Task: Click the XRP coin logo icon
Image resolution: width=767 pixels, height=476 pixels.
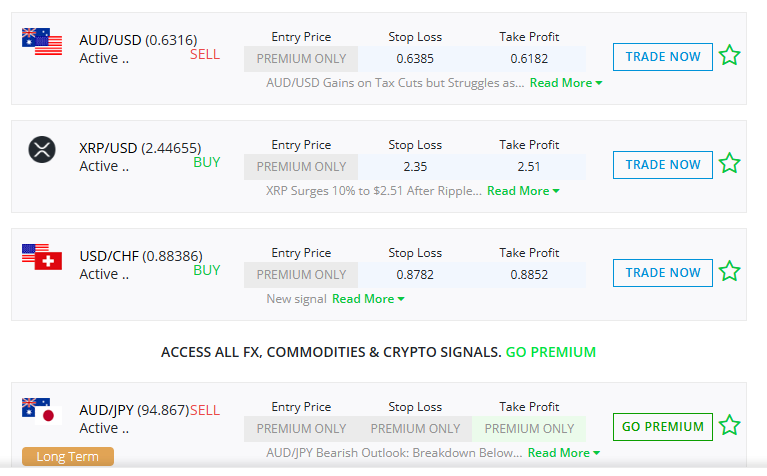Action: tap(42, 150)
